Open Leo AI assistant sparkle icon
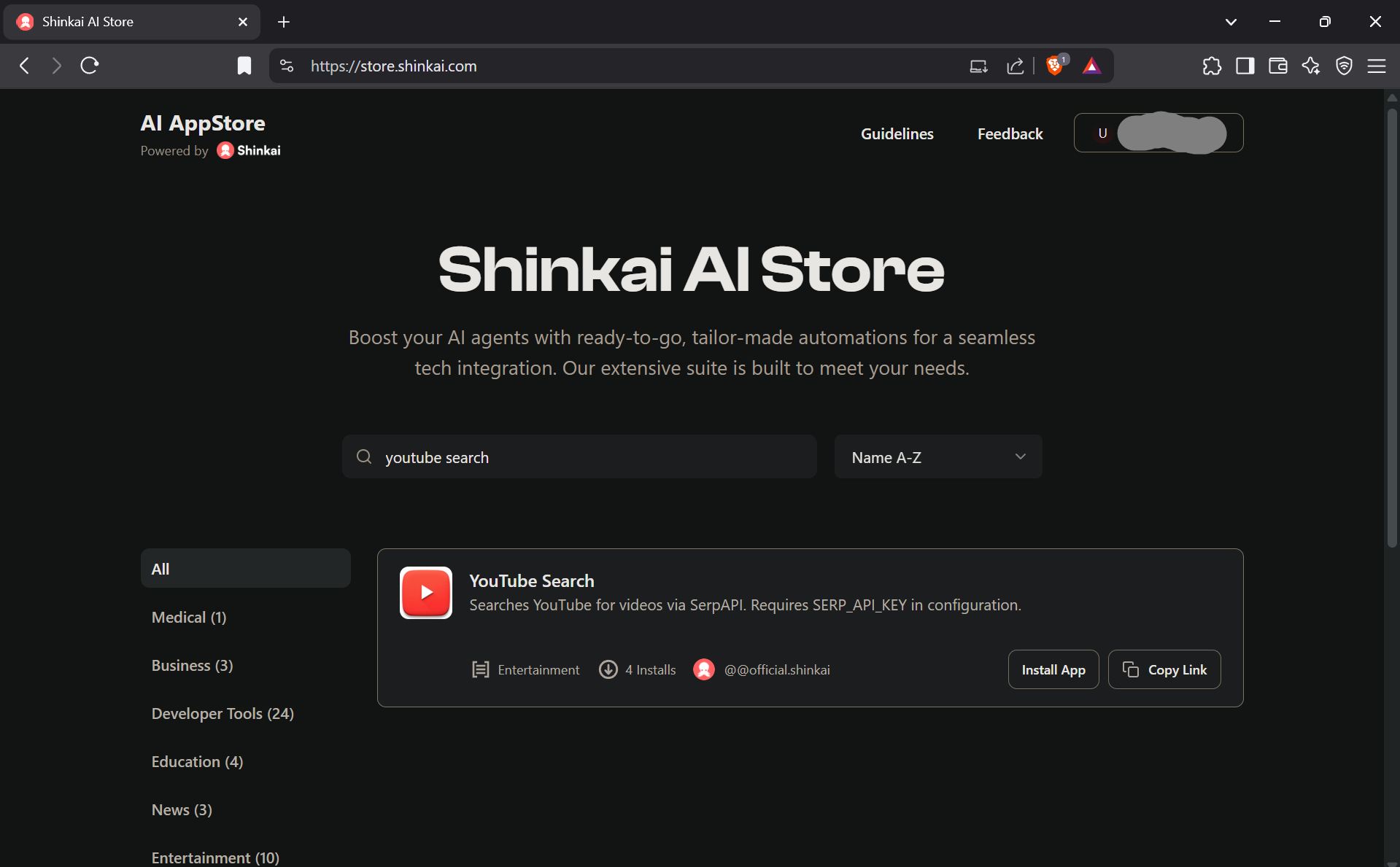This screenshot has width=1400, height=867. (1310, 66)
